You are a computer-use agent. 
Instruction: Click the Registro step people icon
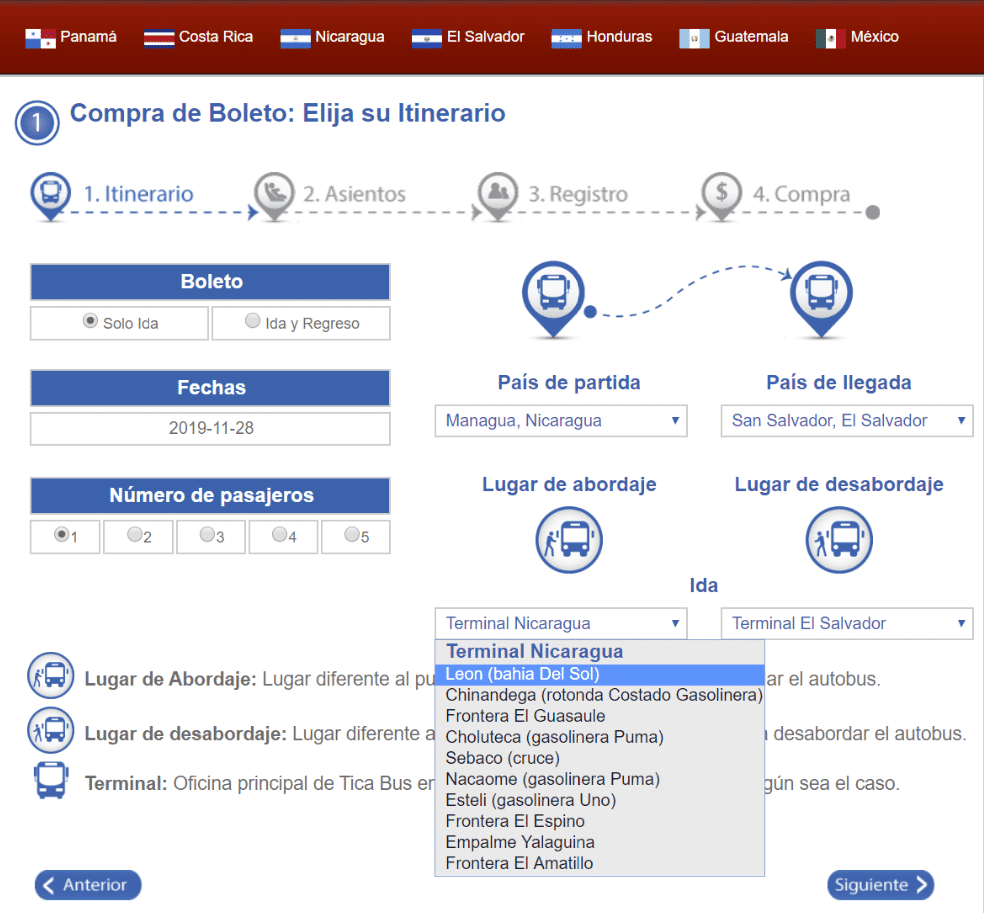(497, 194)
